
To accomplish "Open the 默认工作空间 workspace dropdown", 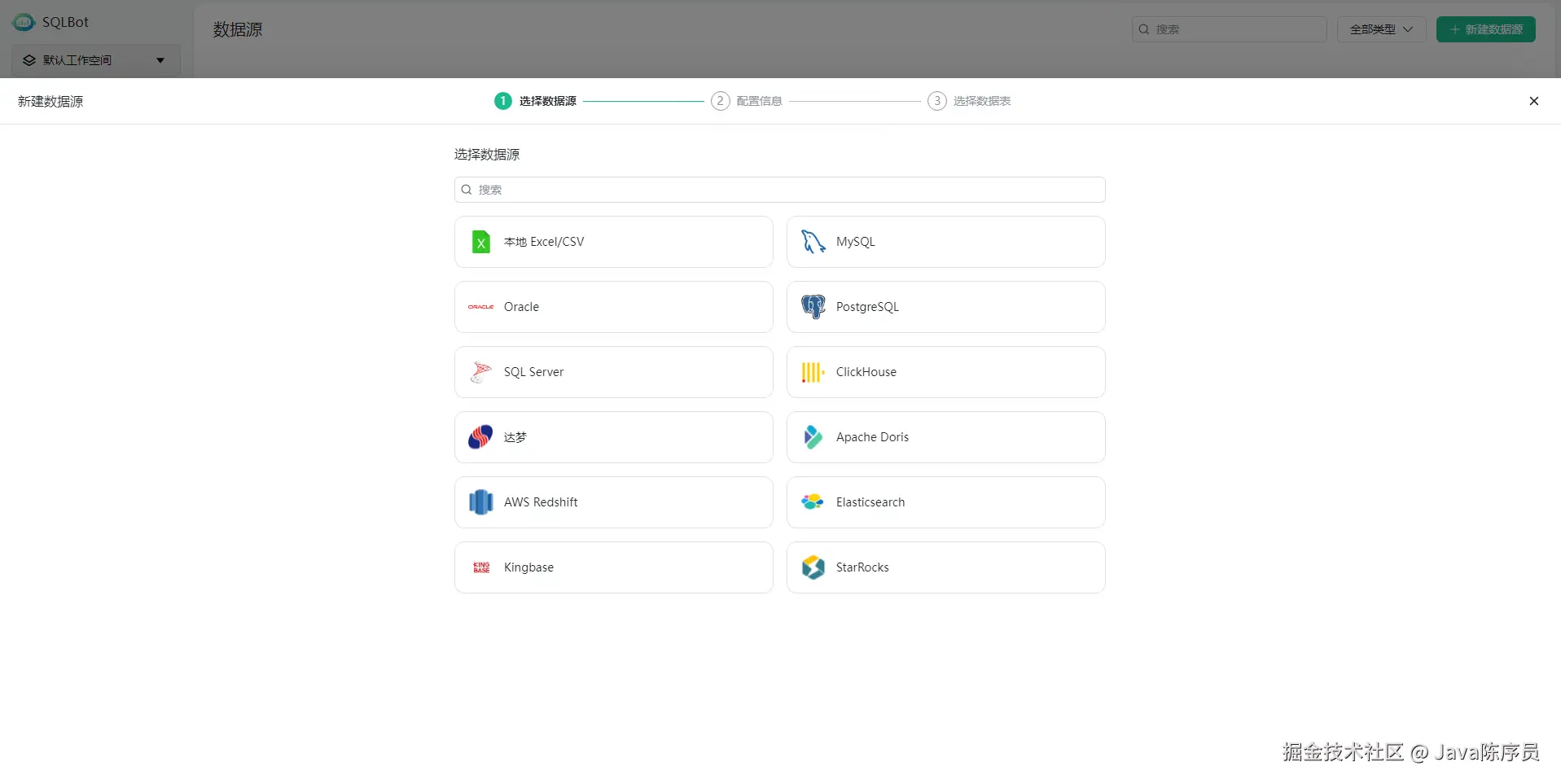I will pos(96,60).
